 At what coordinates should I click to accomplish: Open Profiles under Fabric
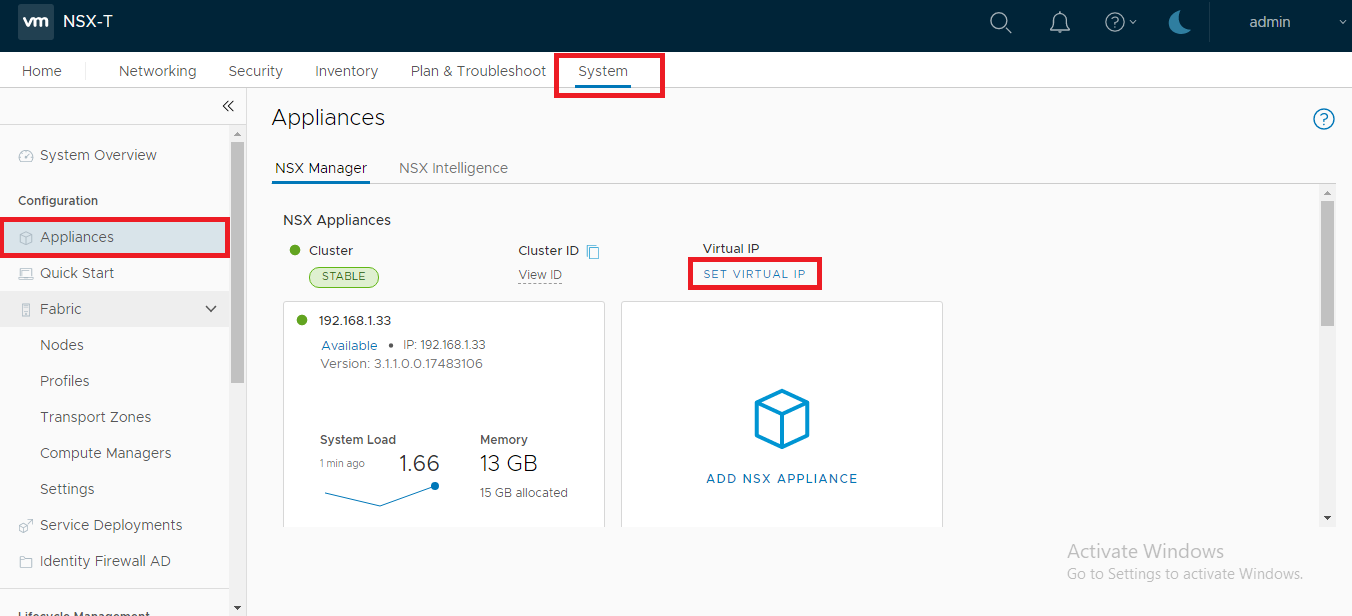tap(65, 381)
